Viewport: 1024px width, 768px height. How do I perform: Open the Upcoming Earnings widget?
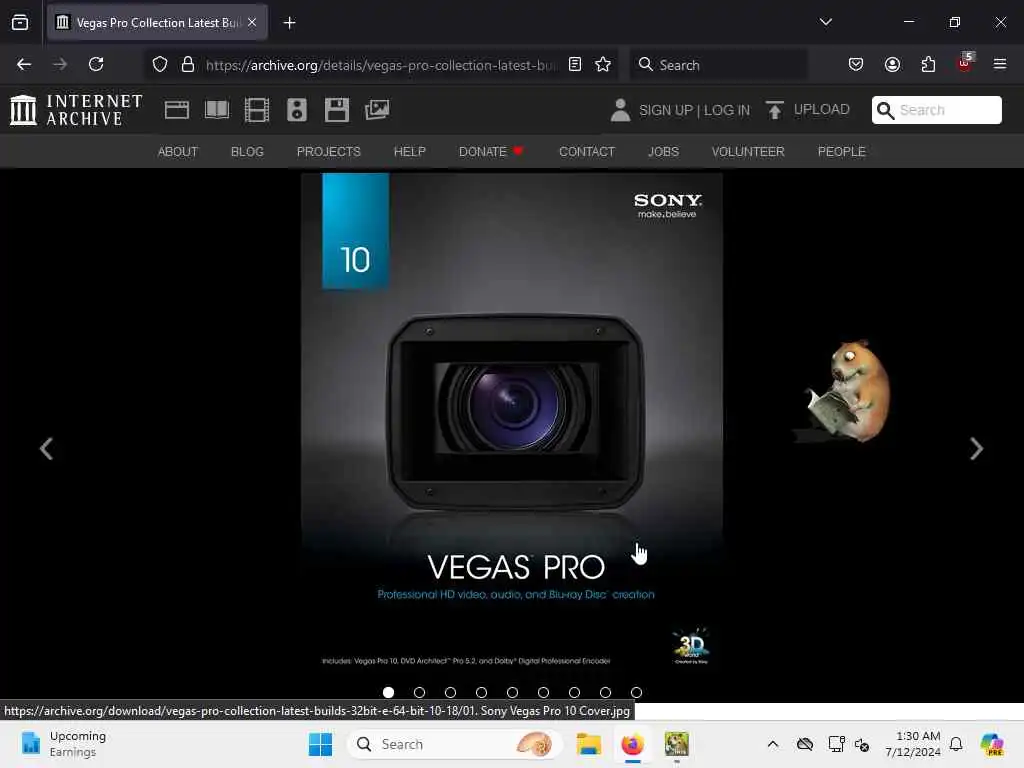(62, 744)
